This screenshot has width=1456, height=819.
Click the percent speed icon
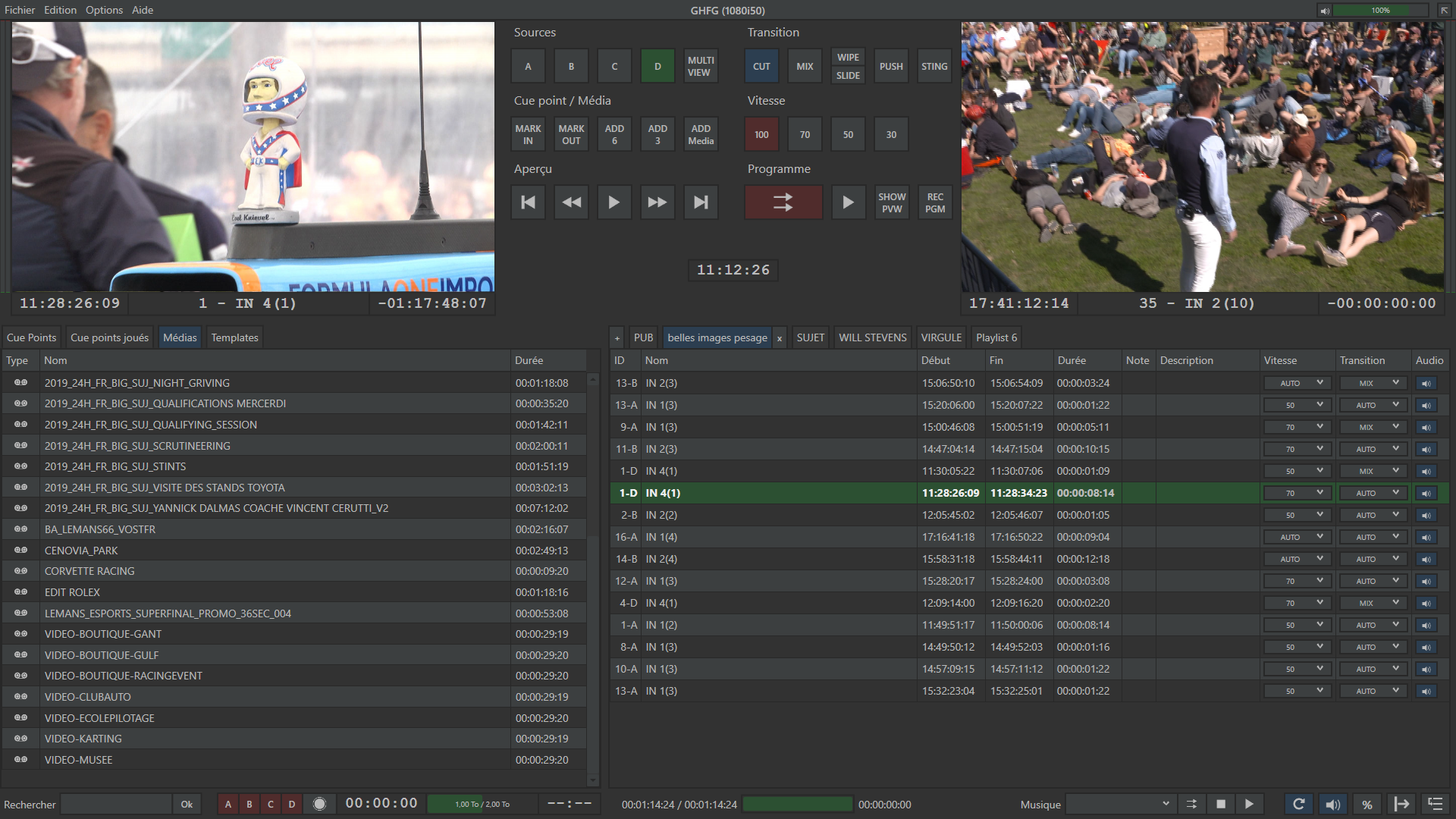(x=1367, y=804)
